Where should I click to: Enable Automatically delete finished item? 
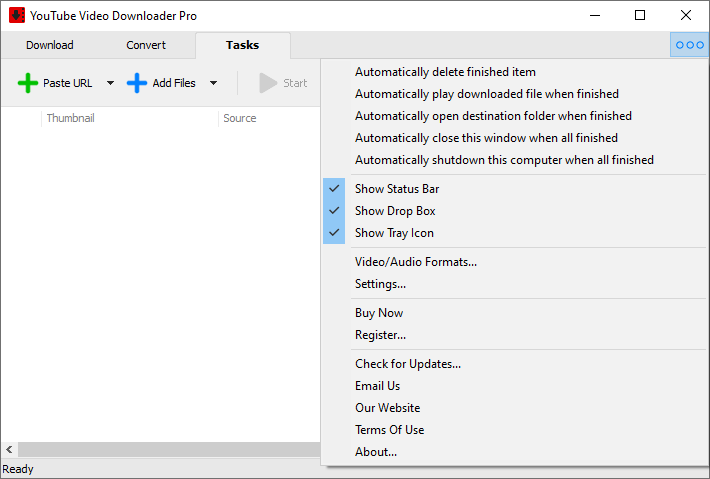click(x=514, y=72)
